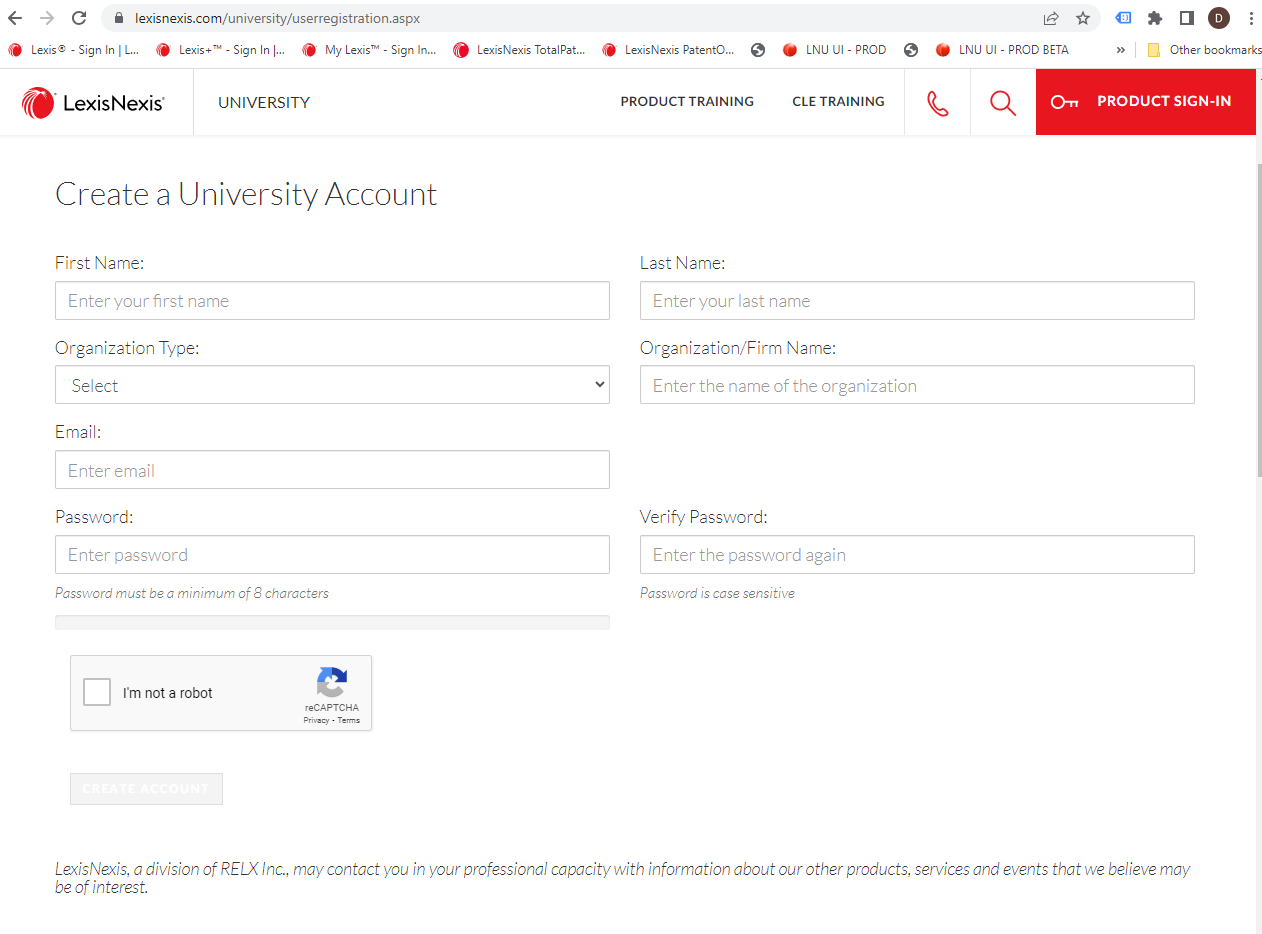Image resolution: width=1262 pixels, height=934 pixels.
Task: Show more bookmarks with the chevron
Action: 1120,50
